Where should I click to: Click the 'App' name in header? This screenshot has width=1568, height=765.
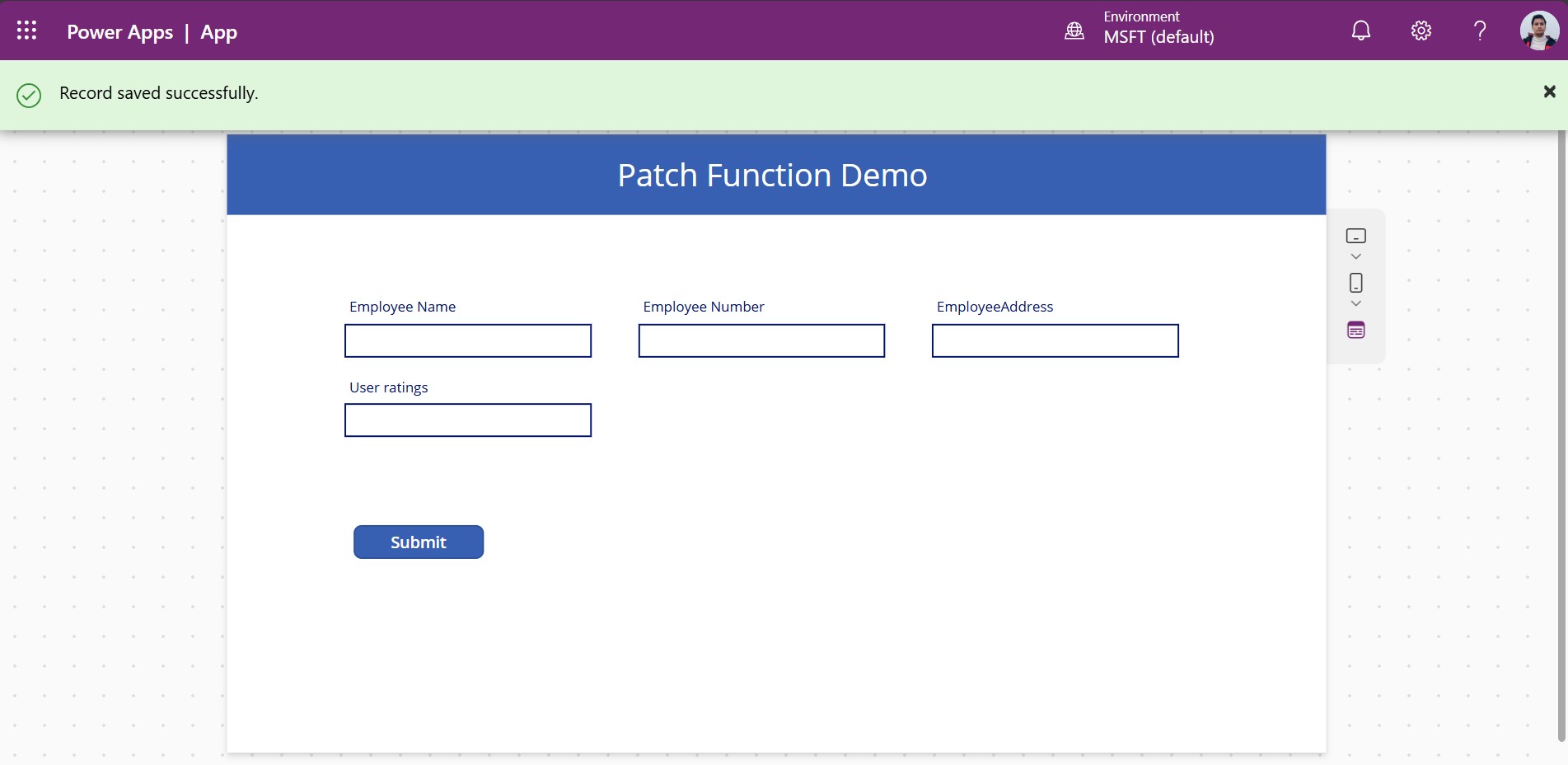(219, 32)
